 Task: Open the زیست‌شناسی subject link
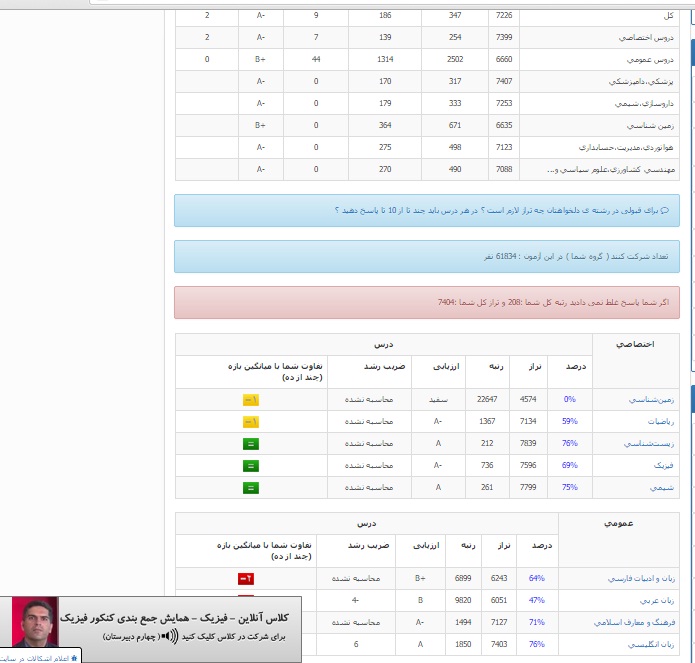[649, 444]
